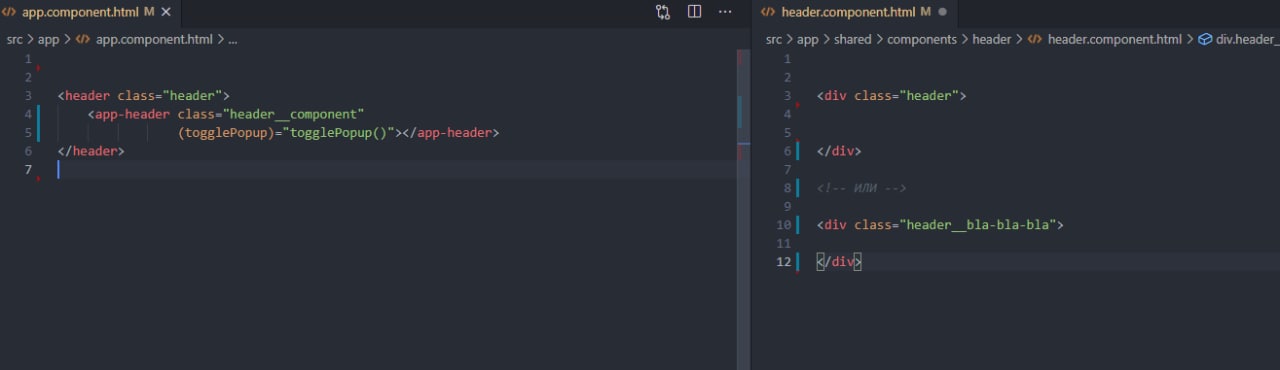Click the 'M' modified badge on app.component.html tab
1280x370 pixels.
coord(149,12)
